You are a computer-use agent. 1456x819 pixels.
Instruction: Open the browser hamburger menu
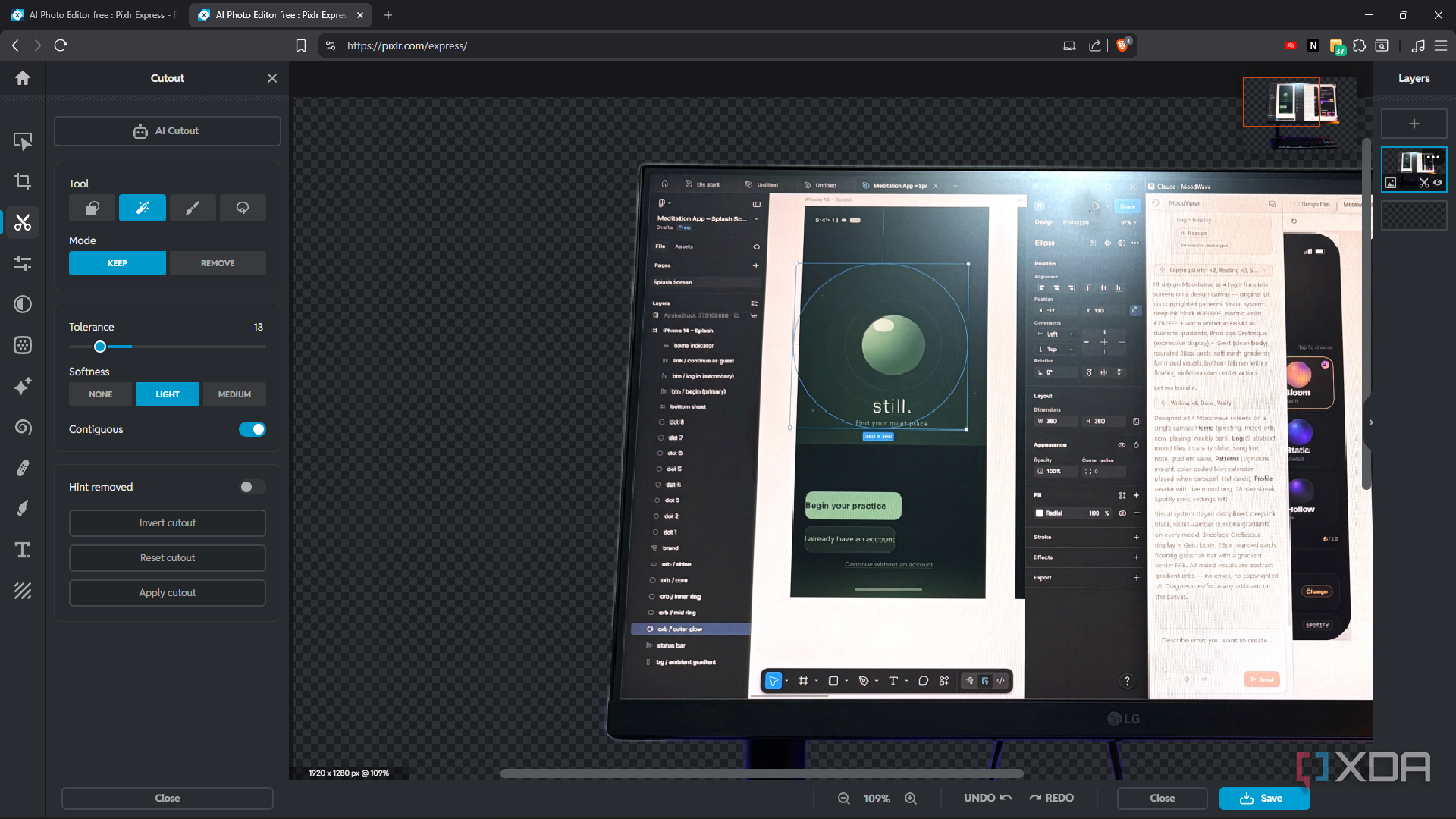click(x=1441, y=45)
